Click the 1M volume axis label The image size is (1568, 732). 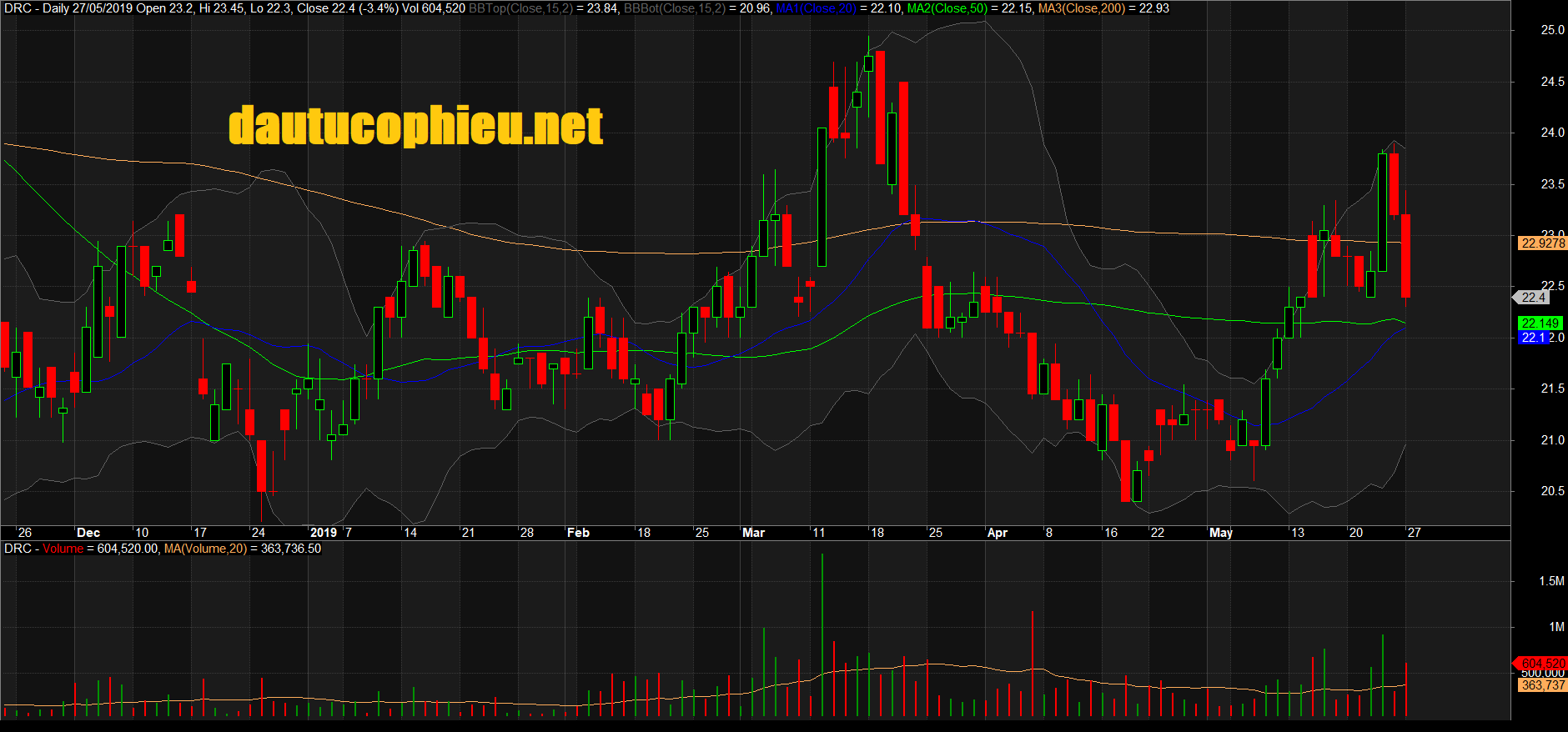click(1556, 627)
